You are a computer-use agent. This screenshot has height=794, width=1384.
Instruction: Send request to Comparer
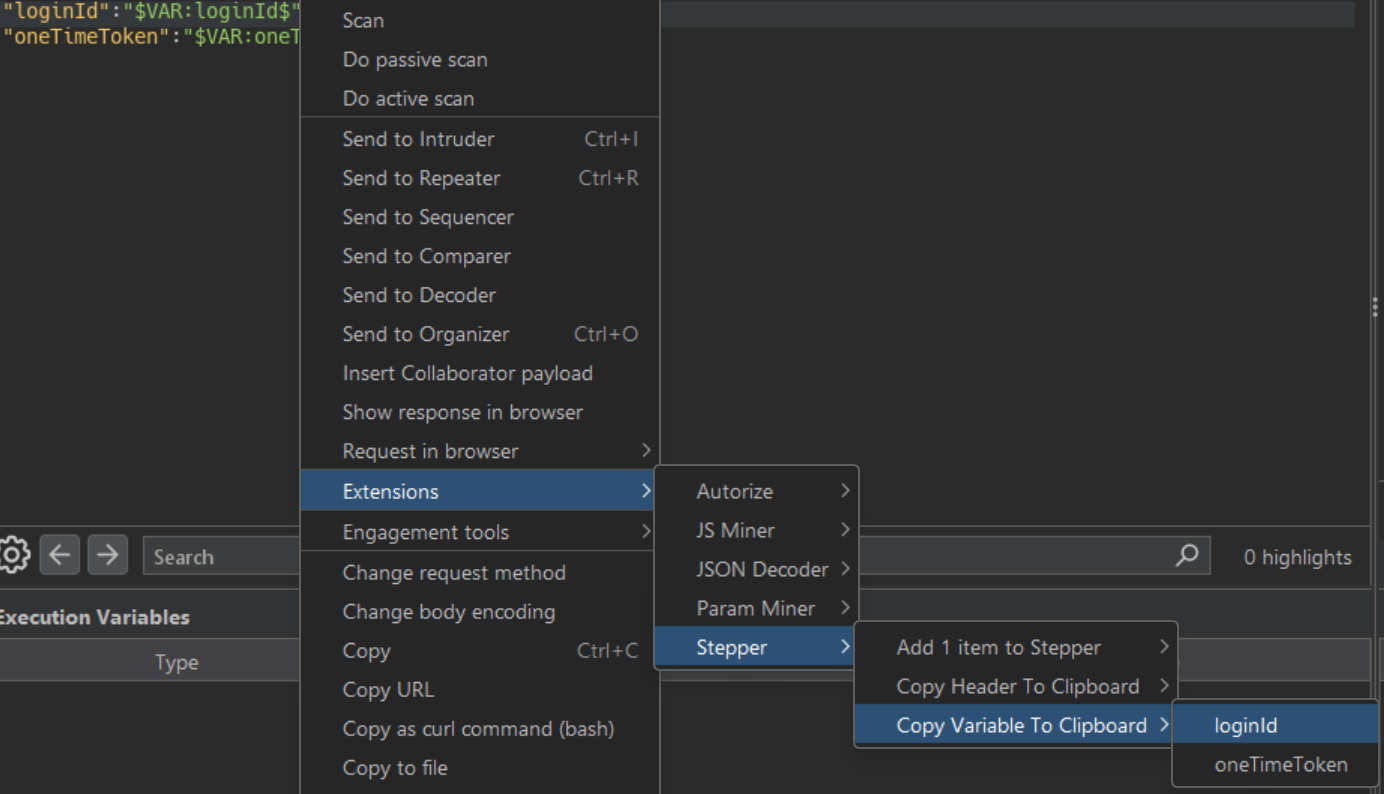[x=480, y=256]
